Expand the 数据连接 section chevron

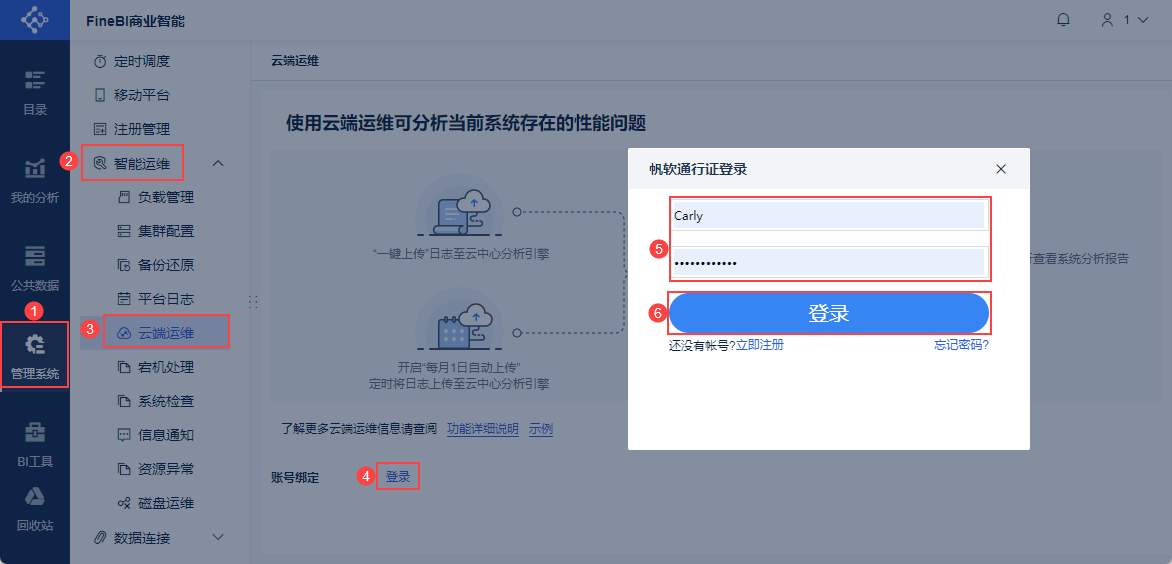click(218, 537)
